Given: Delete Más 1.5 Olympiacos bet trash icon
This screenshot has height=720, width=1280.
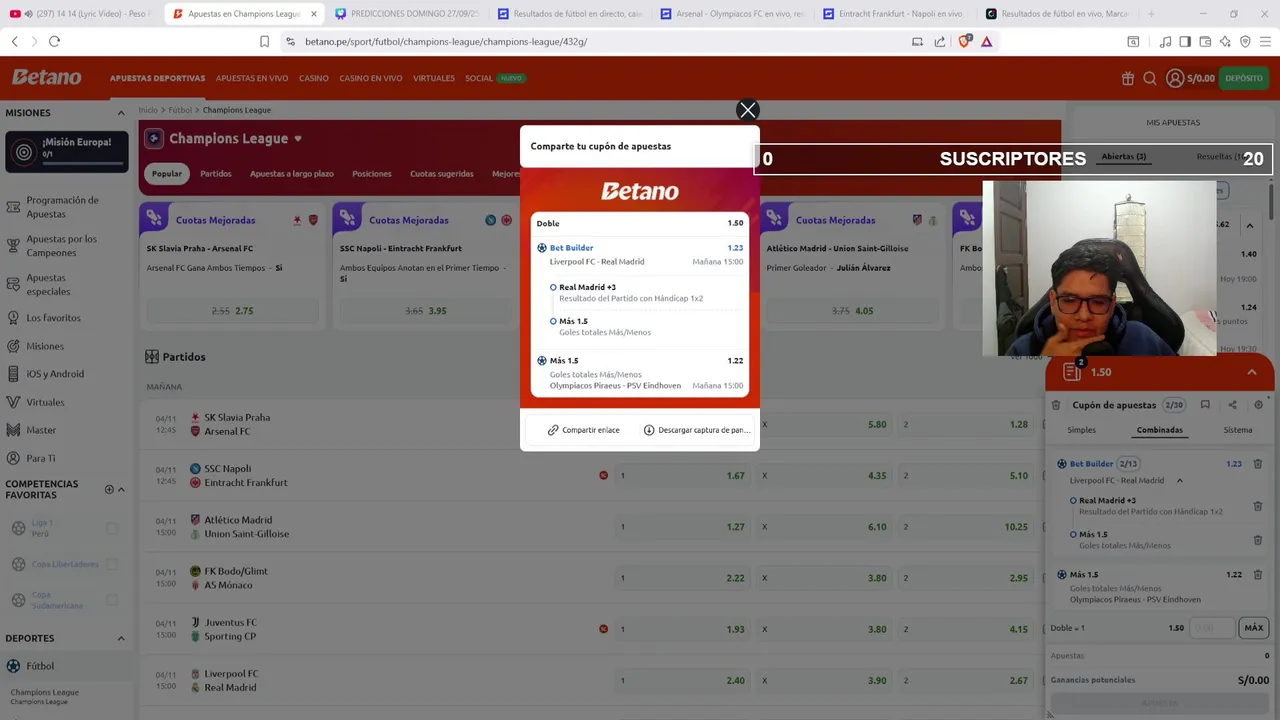Looking at the screenshot, I should (x=1258, y=575).
